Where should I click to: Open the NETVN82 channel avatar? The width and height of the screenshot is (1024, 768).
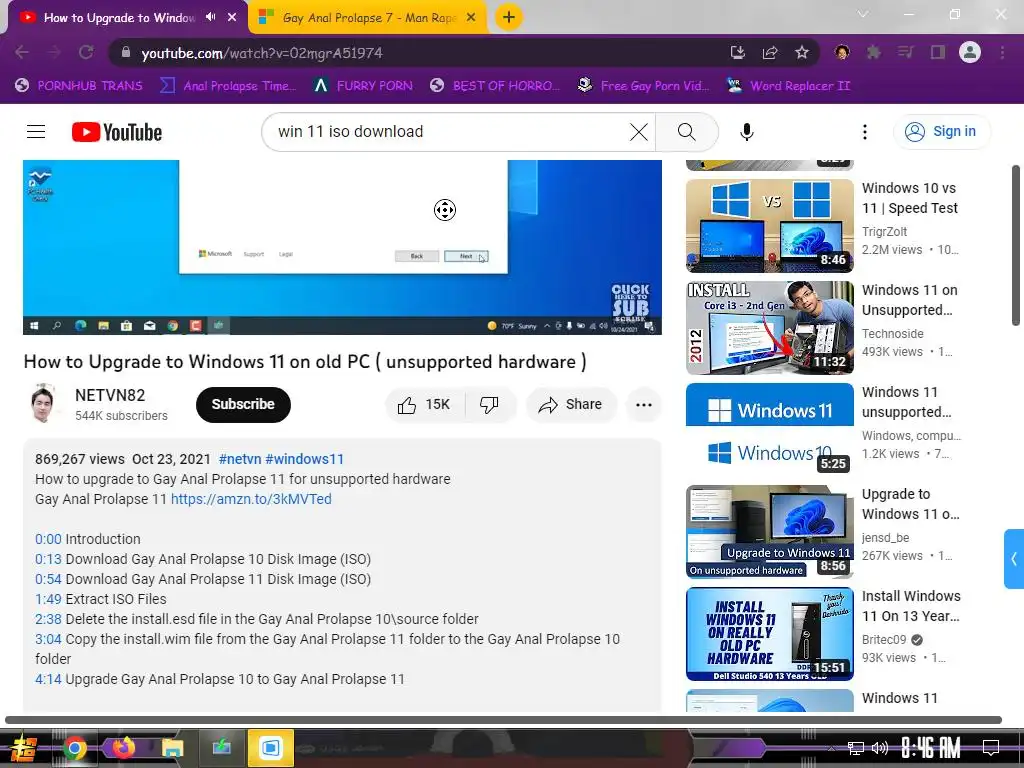(42, 404)
